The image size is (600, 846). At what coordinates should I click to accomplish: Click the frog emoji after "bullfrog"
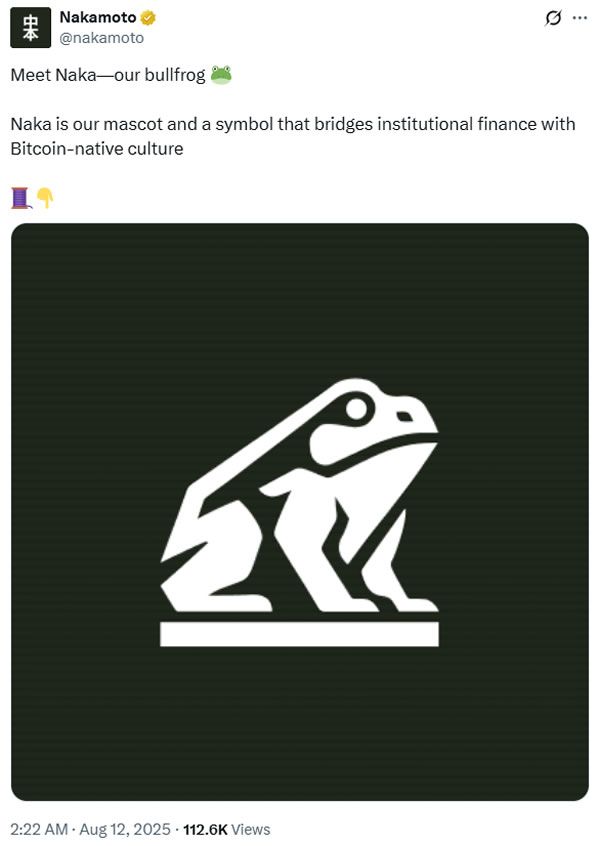point(221,75)
